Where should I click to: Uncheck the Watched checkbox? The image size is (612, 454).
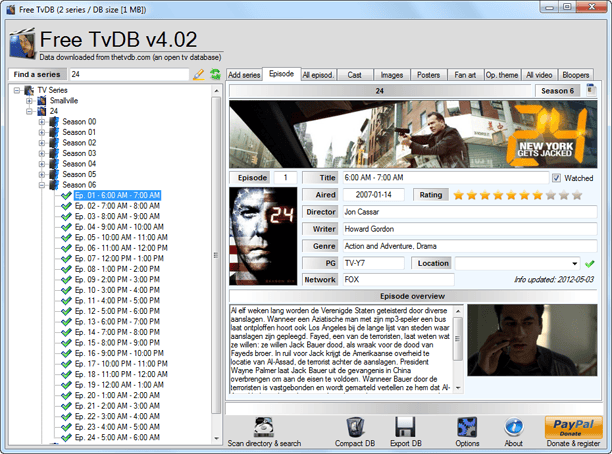(x=556, y=178)
